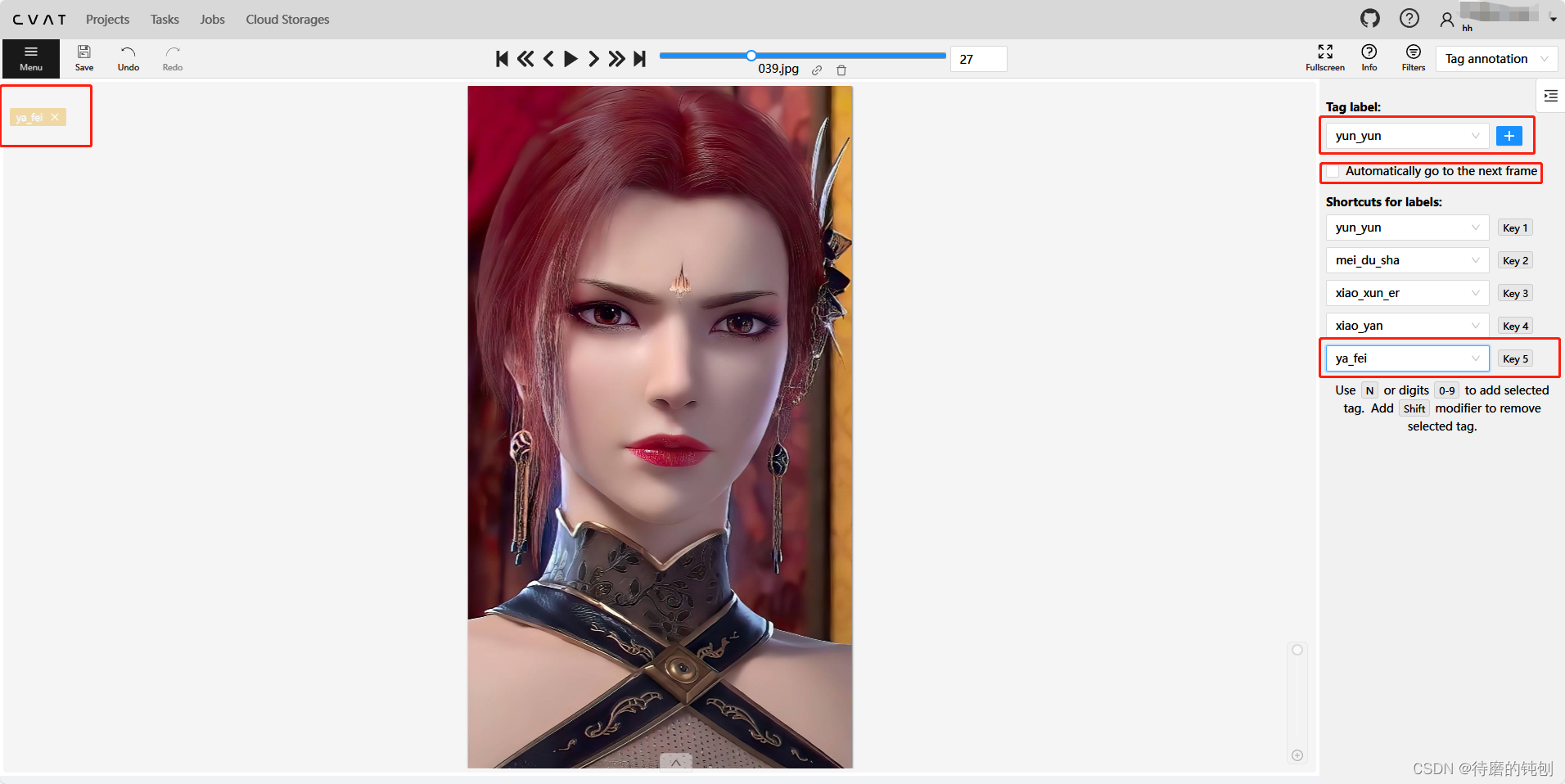The width and height of the screenshot is (1565, 784).
Task: Add tag with the blue plus button
Action: 1509,136
